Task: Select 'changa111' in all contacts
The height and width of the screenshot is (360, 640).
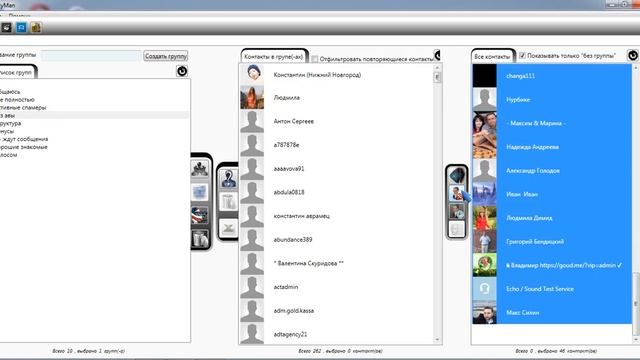Action: click(x=552, y=76)
